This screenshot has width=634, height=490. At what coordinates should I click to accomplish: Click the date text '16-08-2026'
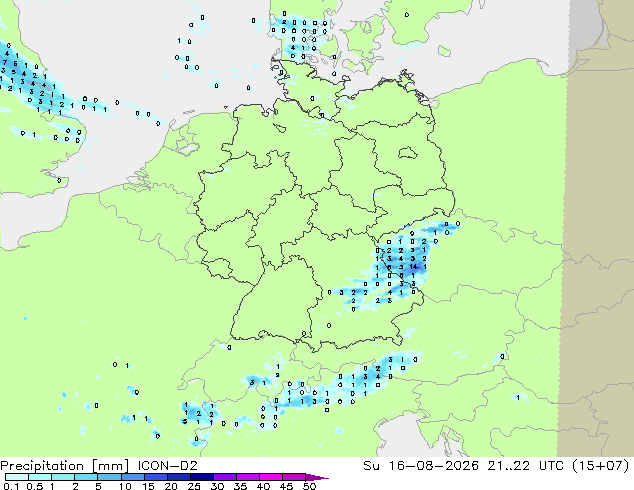tap(433, 466)
